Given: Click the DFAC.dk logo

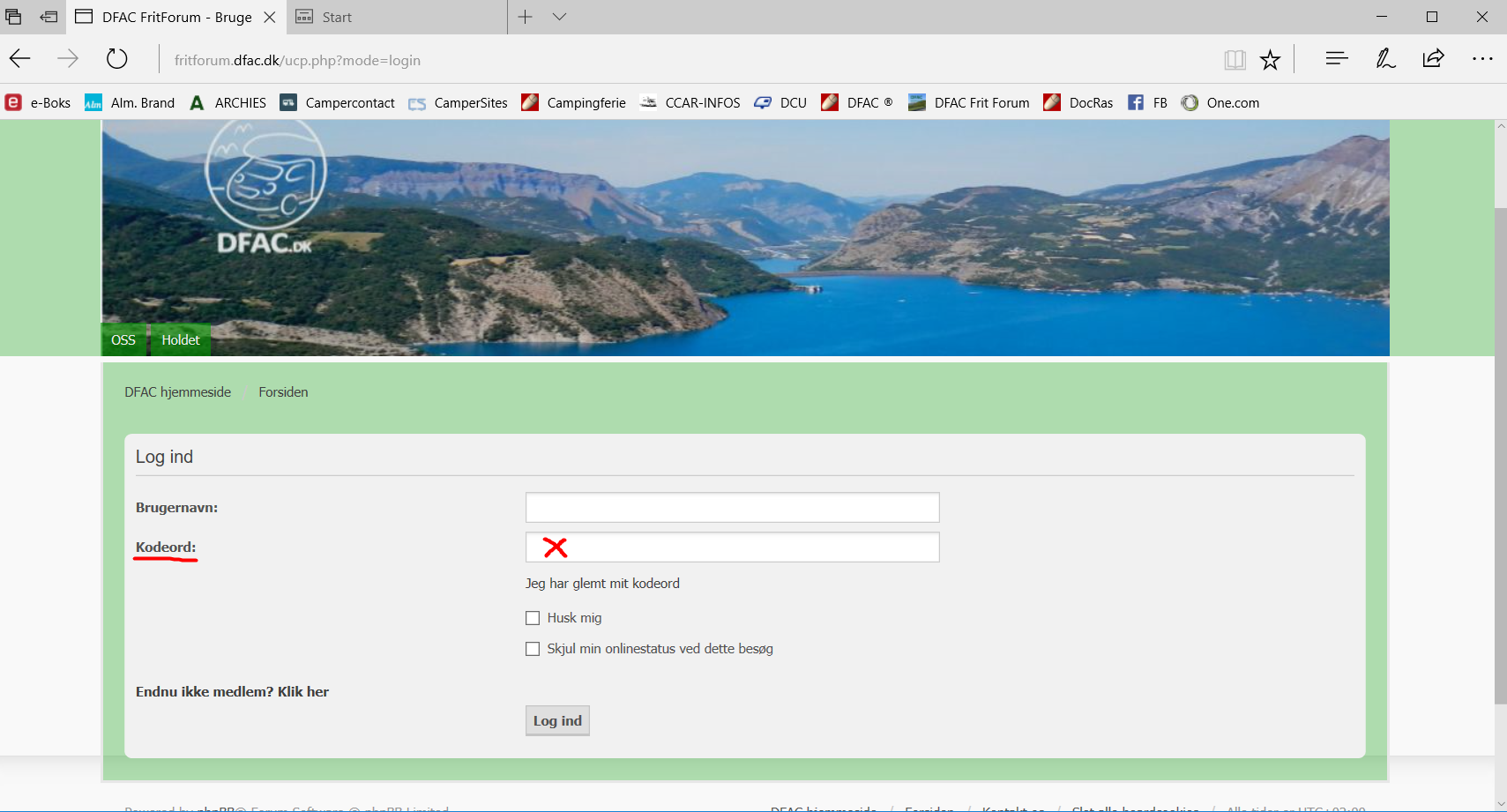Looking at the screenshot, I should (x=265, y=188).
